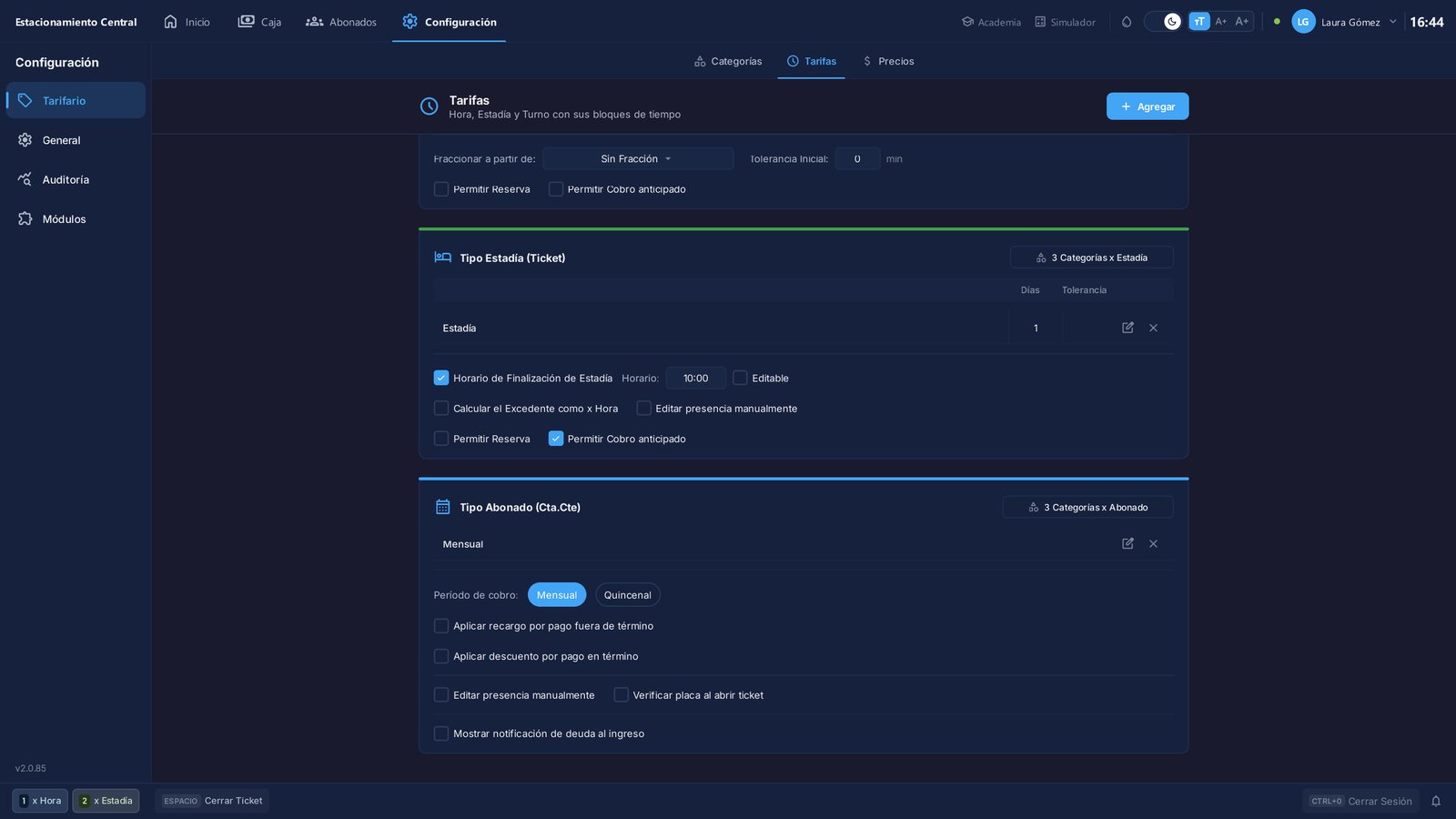Uncheck Horario de Finalización de Estadía
This screenshot has width=1456, height=819.
[x=441, y=378]
